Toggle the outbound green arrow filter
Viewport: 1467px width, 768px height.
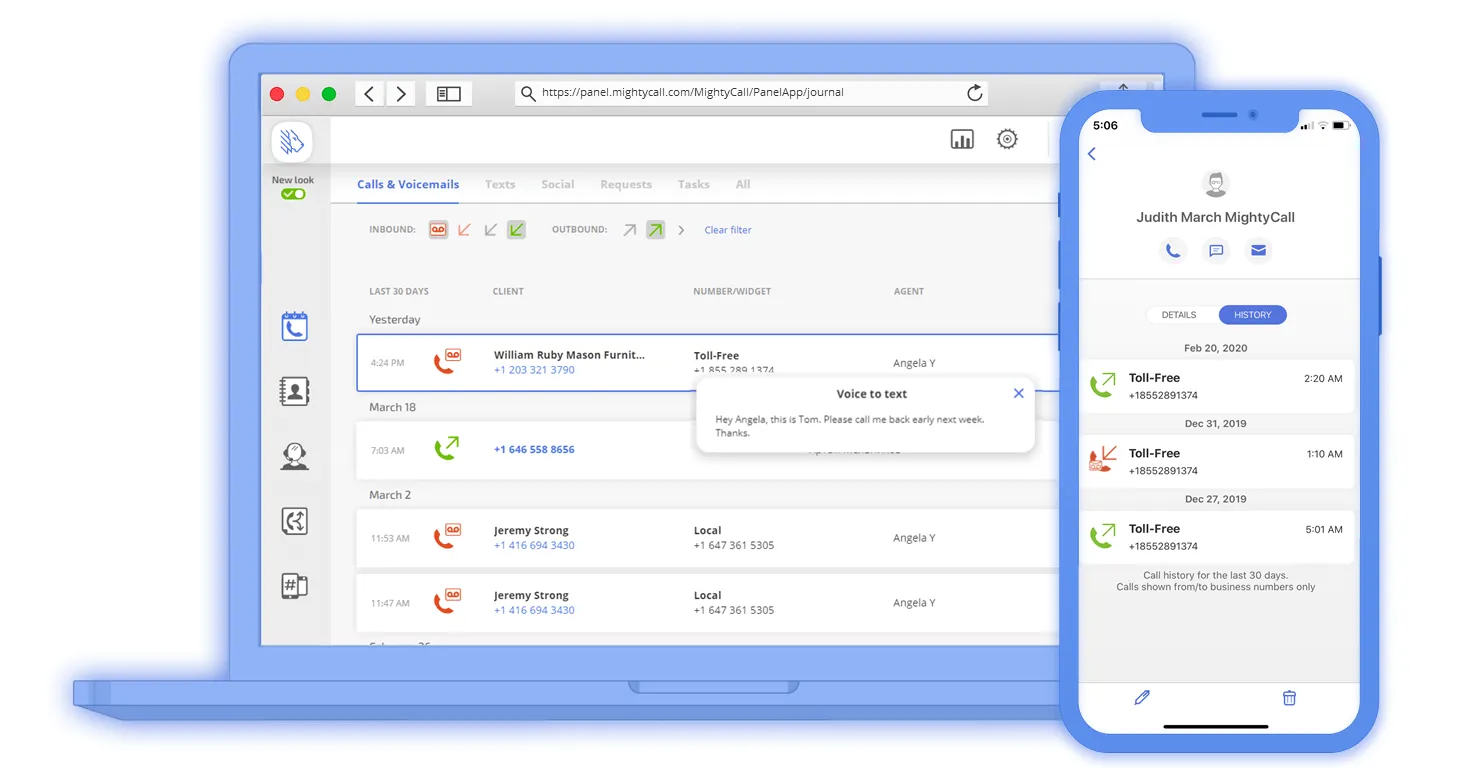pos(655,229)
